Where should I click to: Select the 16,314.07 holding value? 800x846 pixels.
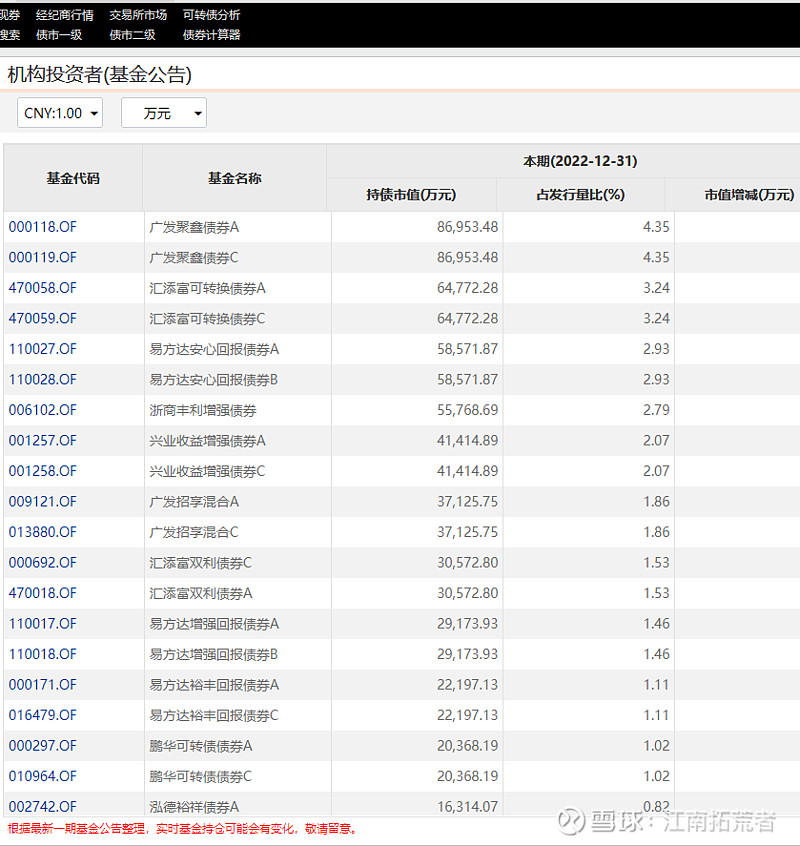coord(467,806)
